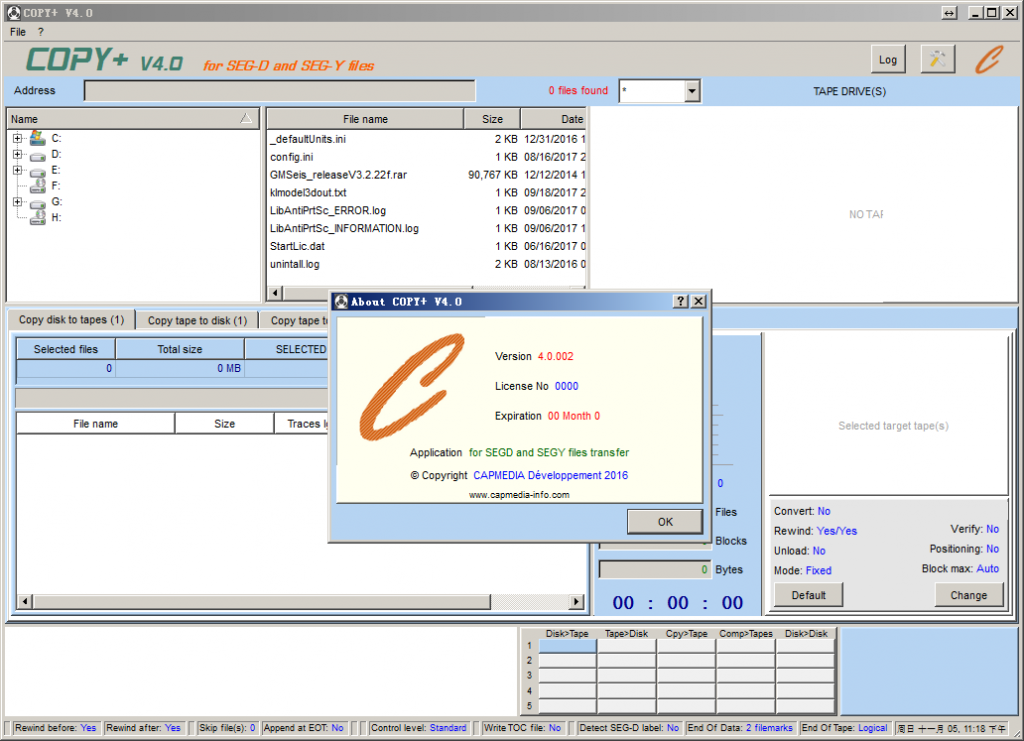Click the About dialog help question mark
The image size is (1024, 741).
680,301
